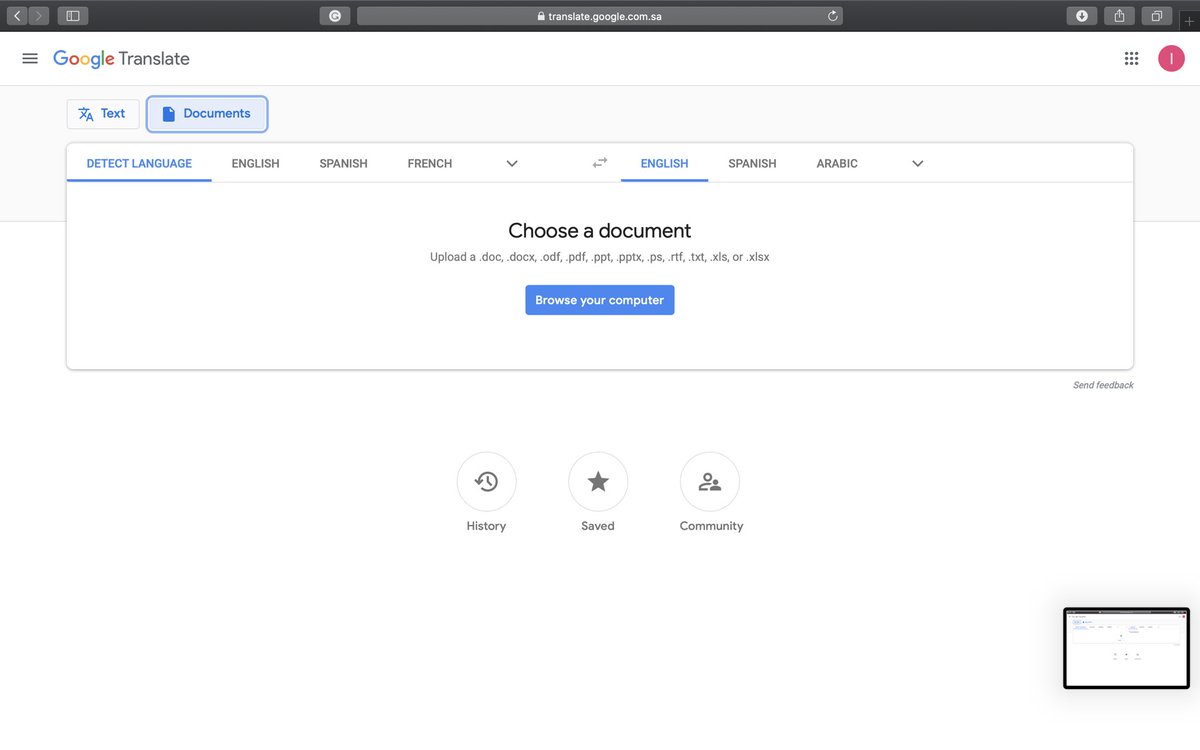
Task: Select the Documents mode button
Action: pyautogui.click(x=207, y=114)
